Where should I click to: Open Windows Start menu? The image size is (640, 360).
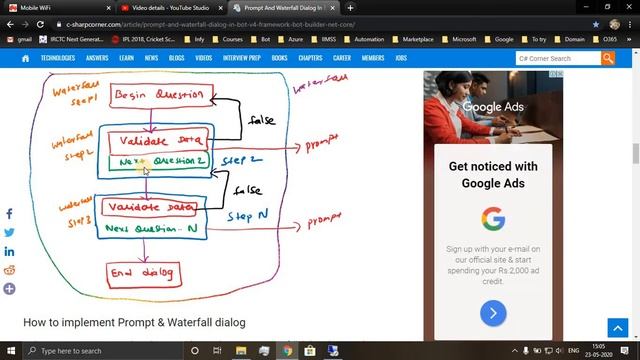point(11,351)
